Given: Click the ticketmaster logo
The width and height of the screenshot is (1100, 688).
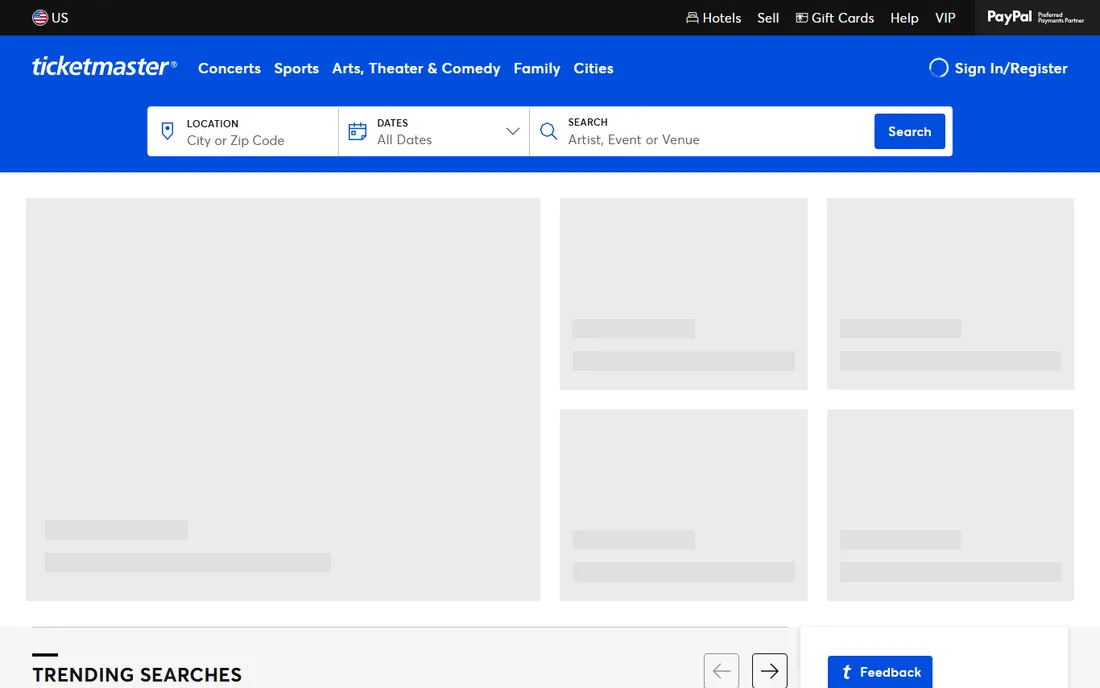Looking at the screenshot, I should (x=105, y=67).
